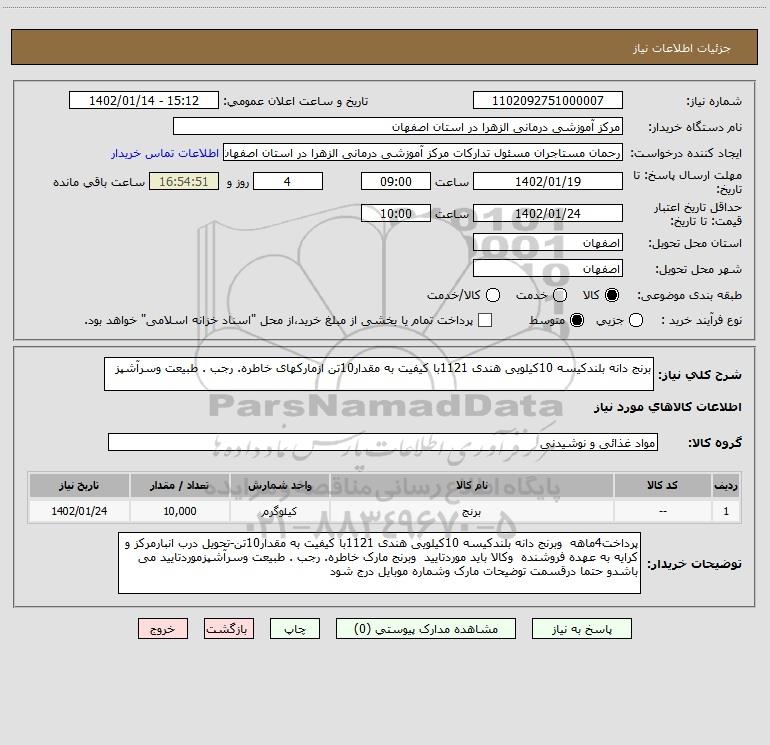Click the ردیف column header
The image size is (770, 745).
(726, 485)
